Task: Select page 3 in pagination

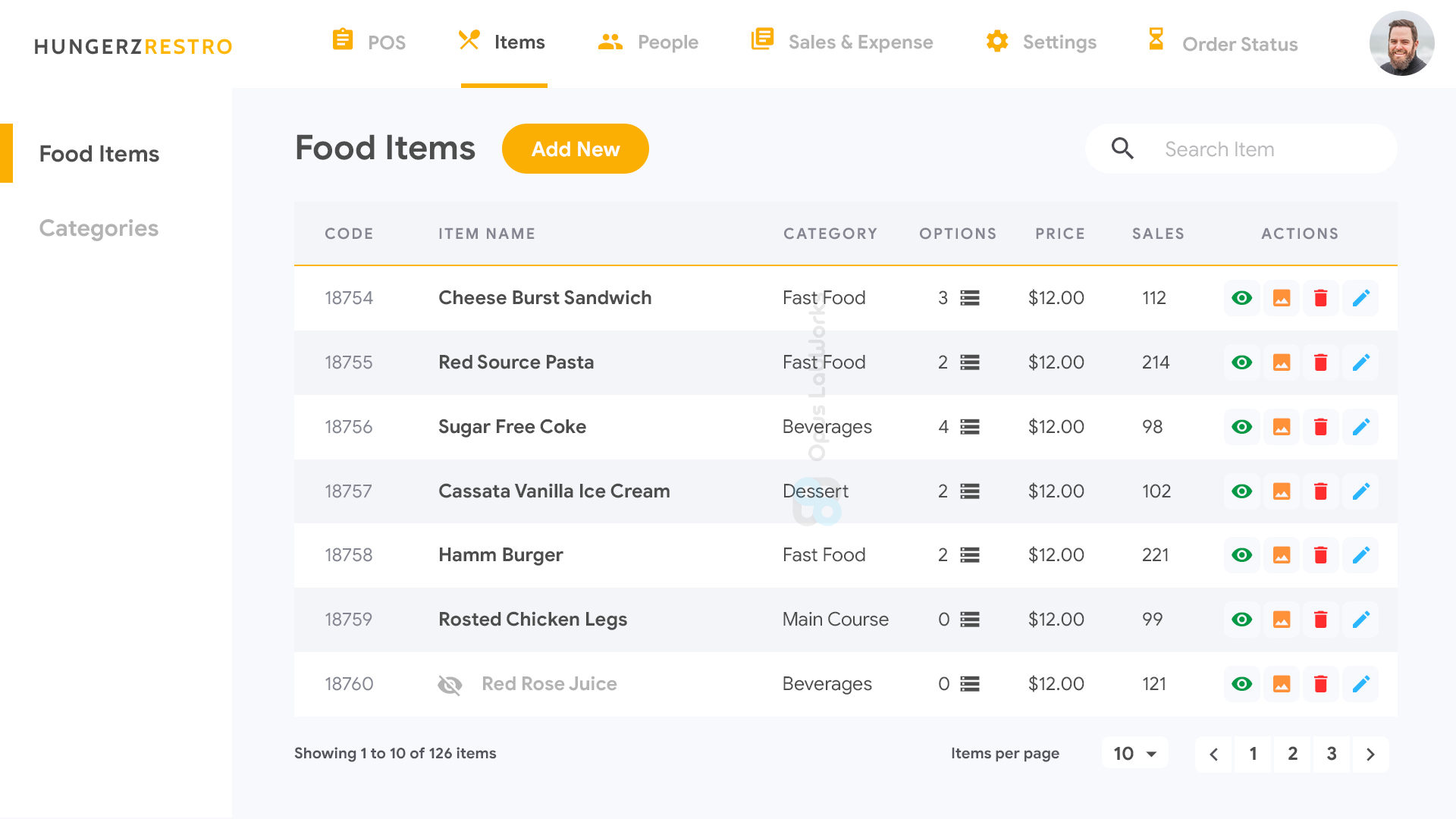Action: click(1331, 755)
